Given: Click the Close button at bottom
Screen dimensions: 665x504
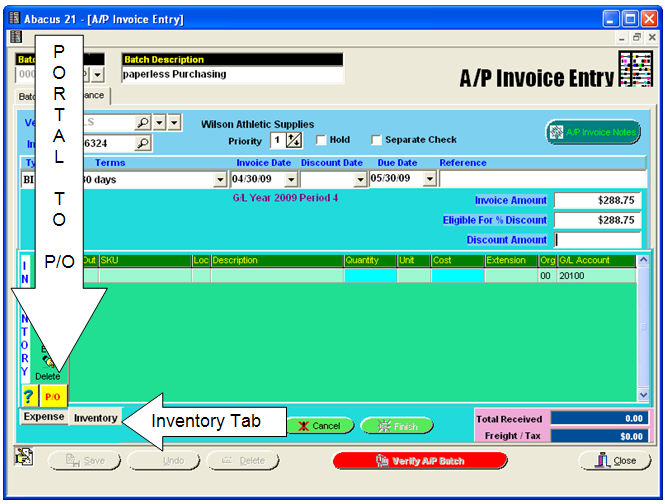Looking at the screenshot, I should click(615, 461).
